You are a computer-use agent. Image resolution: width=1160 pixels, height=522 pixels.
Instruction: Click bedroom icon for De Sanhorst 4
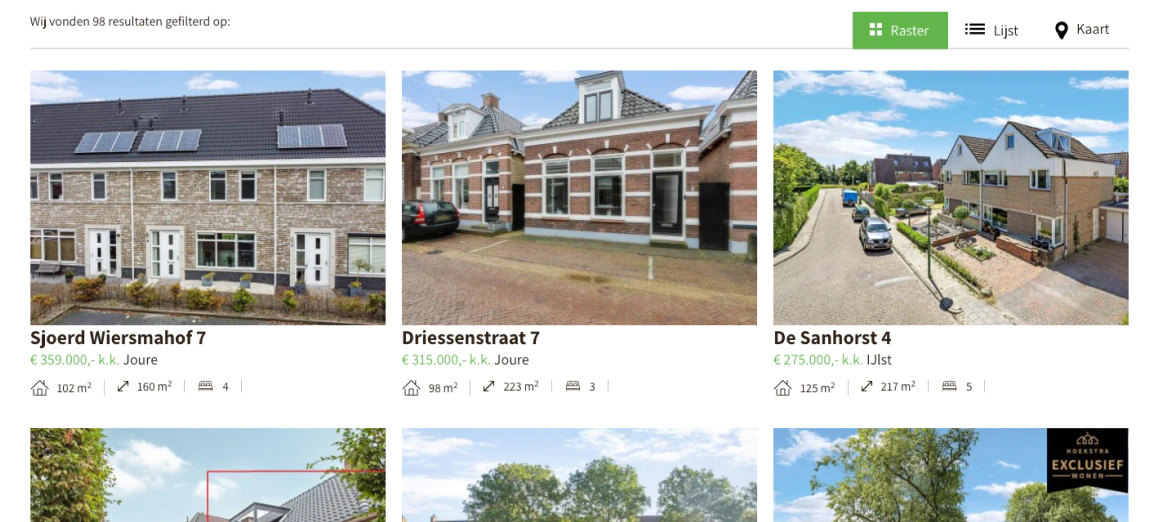[x=949, y=386]
